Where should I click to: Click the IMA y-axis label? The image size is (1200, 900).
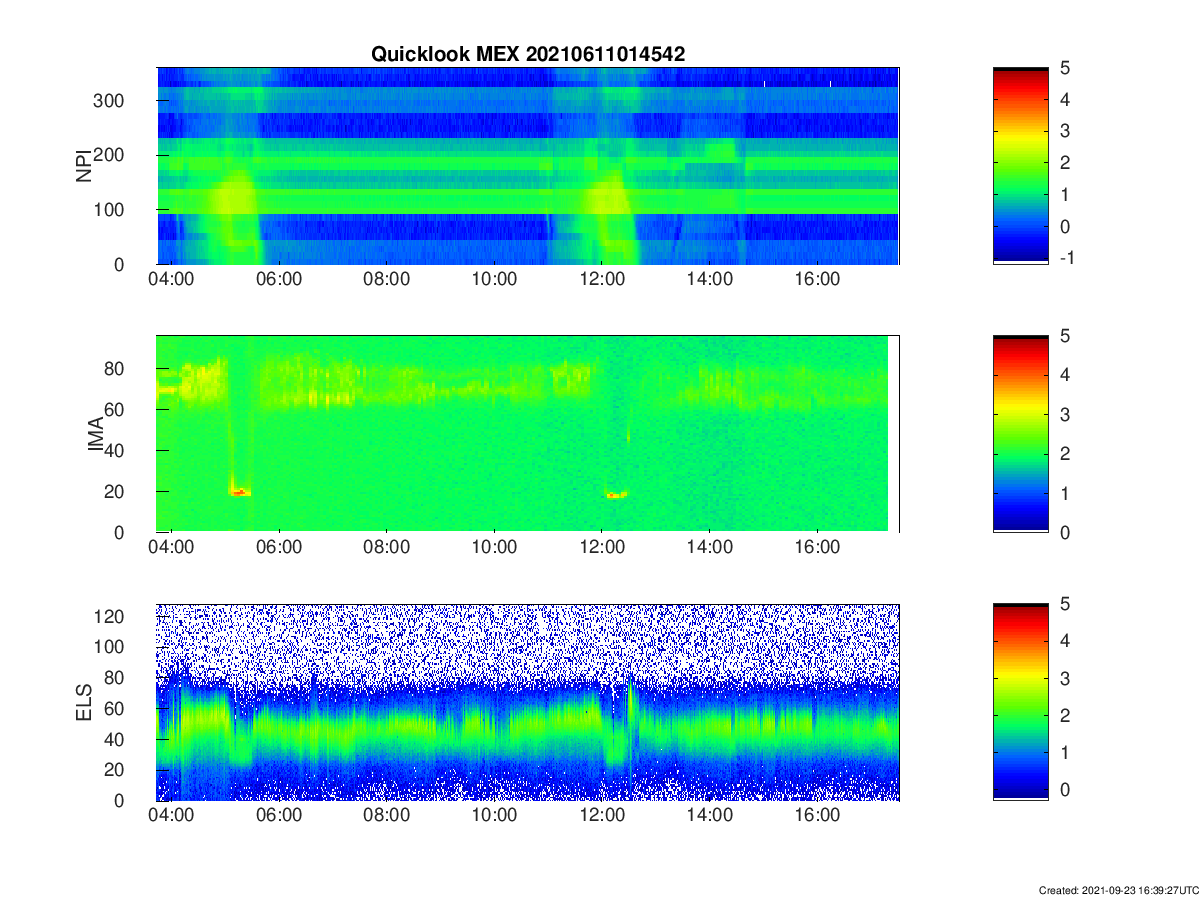(97, 434)
